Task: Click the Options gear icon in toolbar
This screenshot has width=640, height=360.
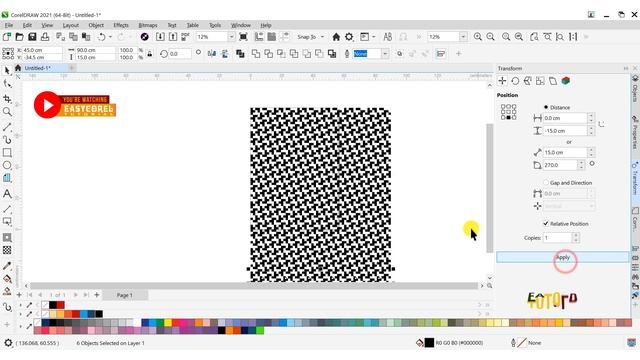Action: 349,37
